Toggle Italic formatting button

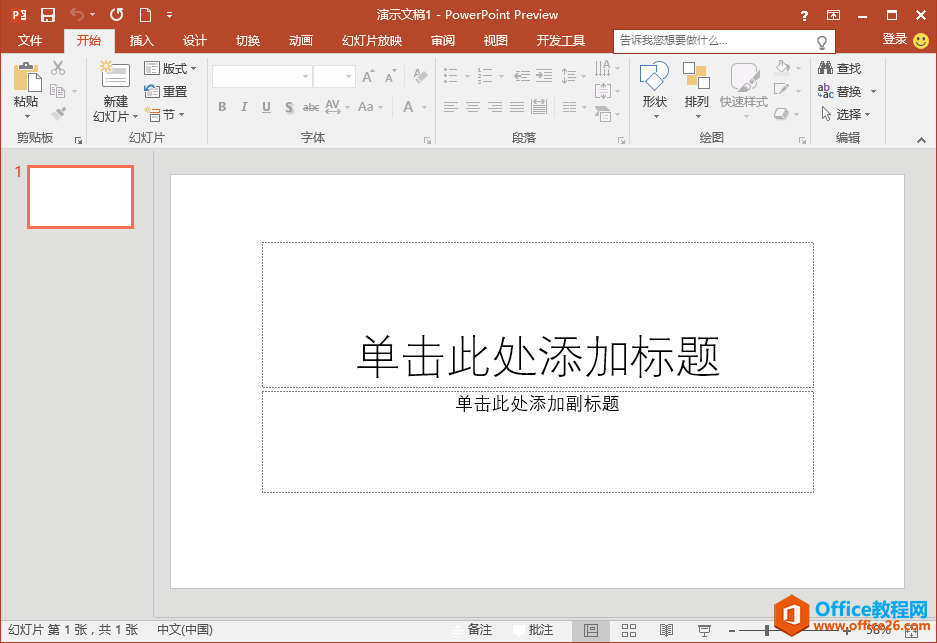(244, 107)
